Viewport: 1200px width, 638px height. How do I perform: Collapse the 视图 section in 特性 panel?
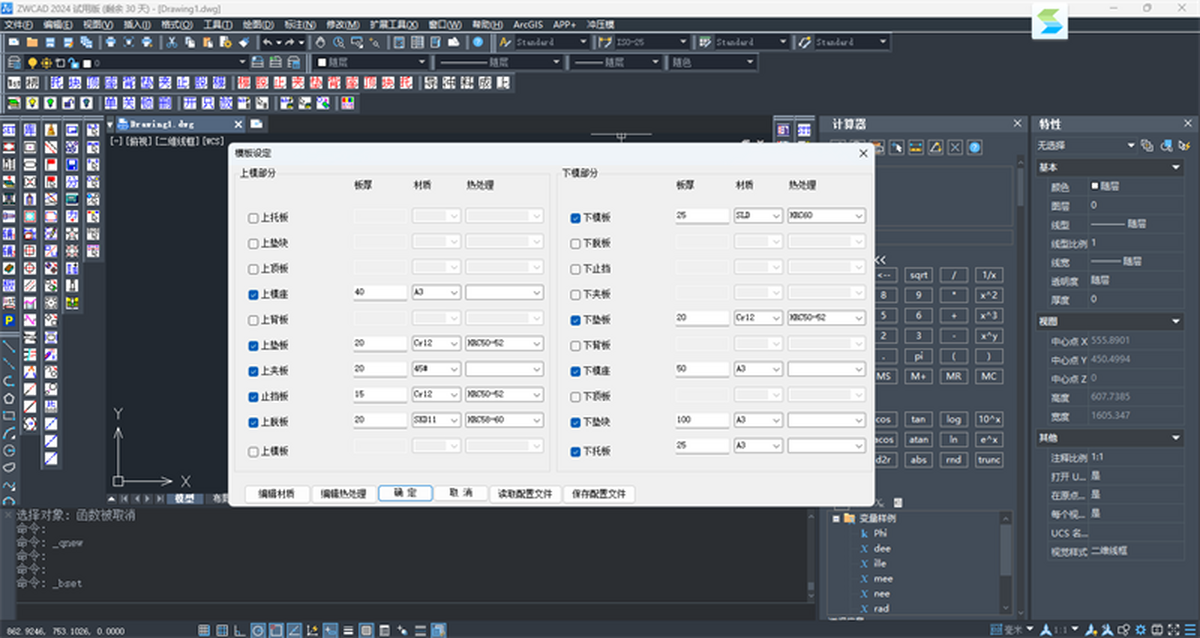(x=1175, y=322)
